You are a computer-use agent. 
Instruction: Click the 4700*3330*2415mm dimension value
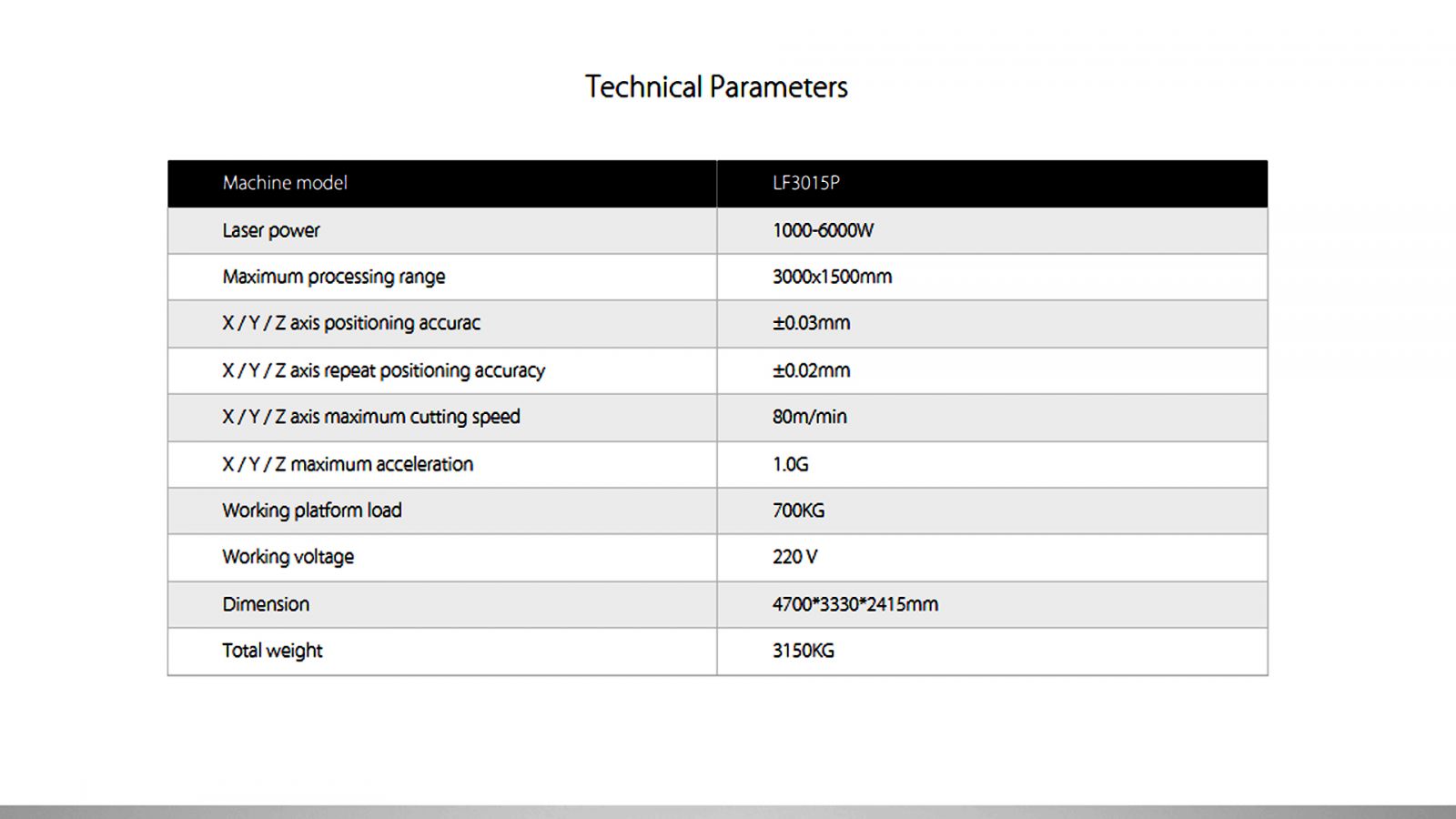(854, 604)
